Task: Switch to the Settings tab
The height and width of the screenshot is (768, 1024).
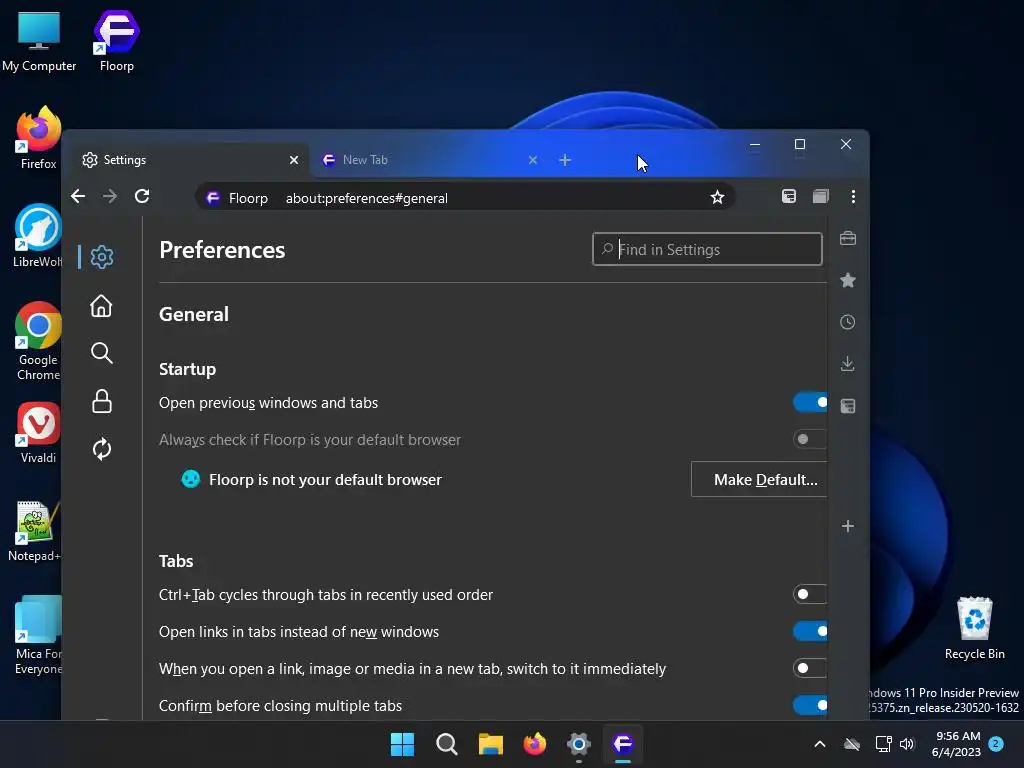Action: 187,160
